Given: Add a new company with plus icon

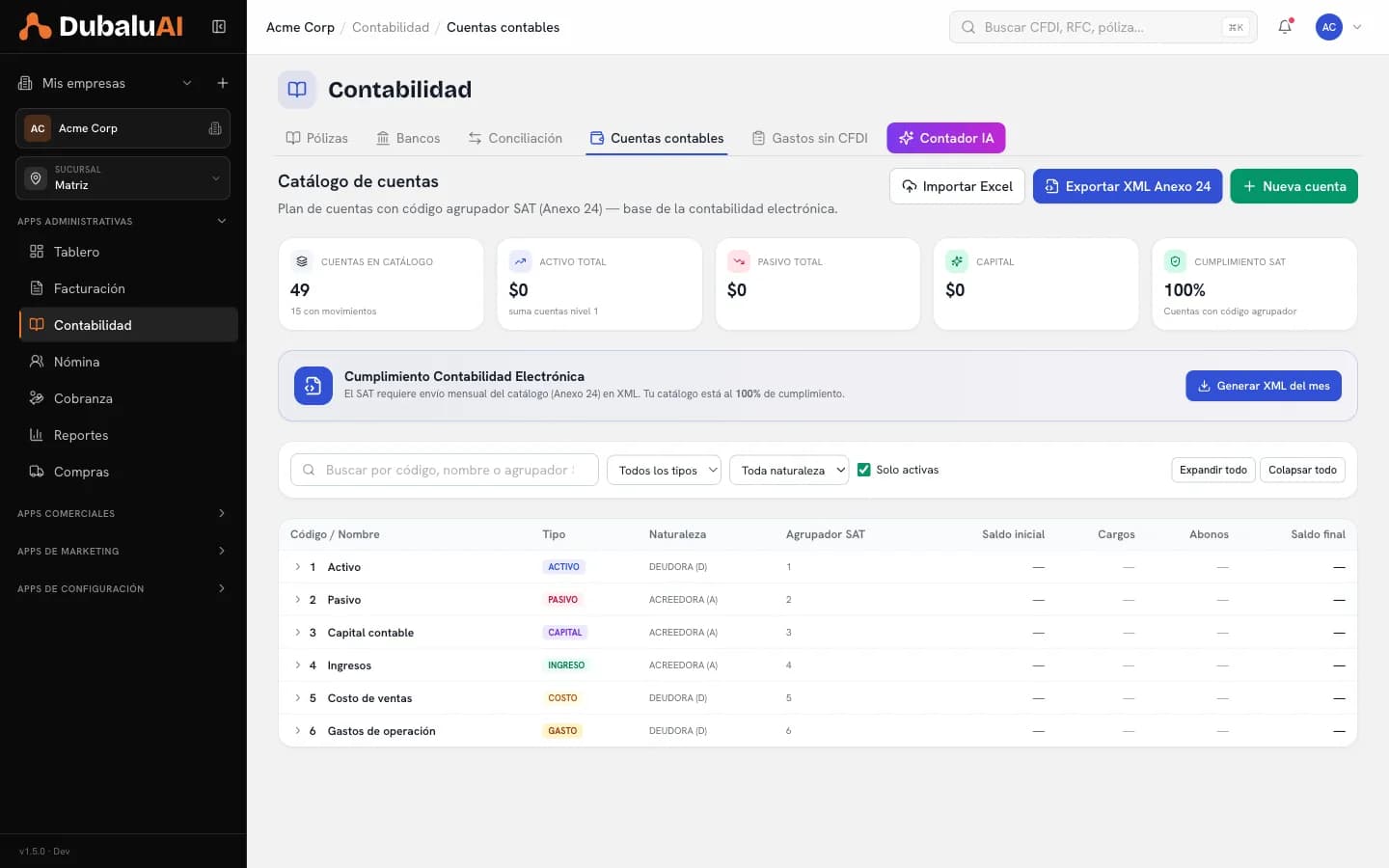Looking at the screenshot, I should click(x=223, y=83).
